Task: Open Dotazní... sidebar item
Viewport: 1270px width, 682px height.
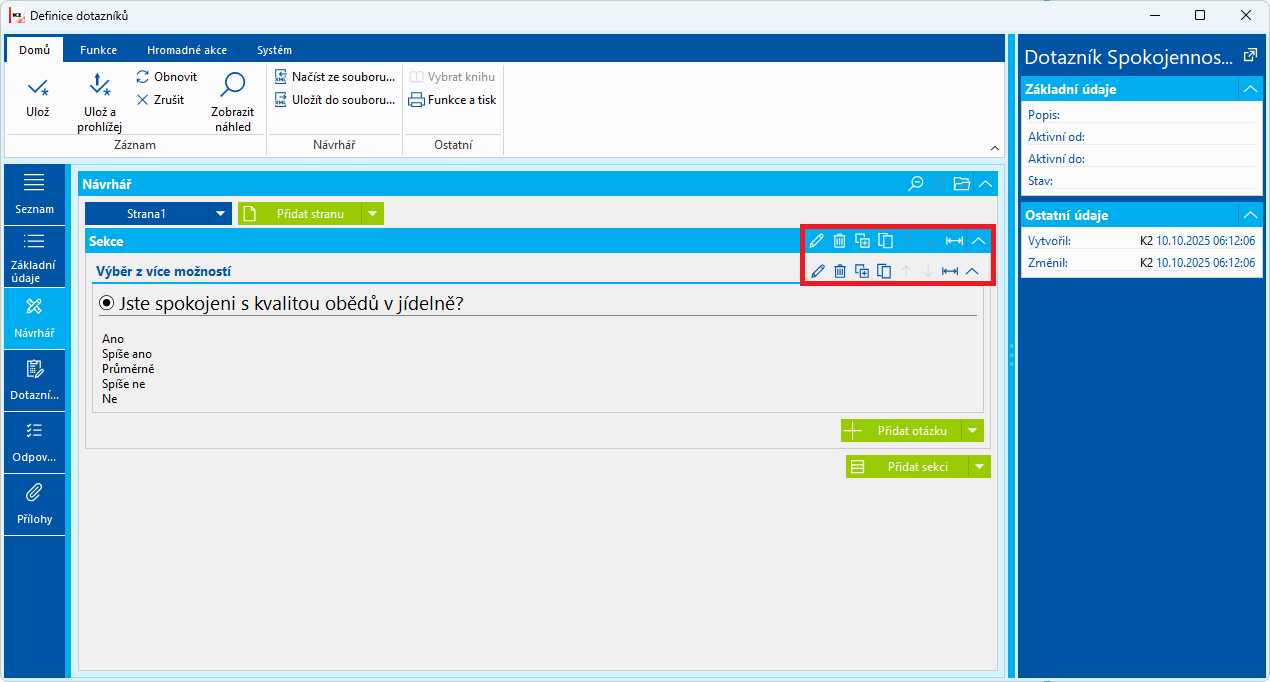Action: click(x=34, y=381)
